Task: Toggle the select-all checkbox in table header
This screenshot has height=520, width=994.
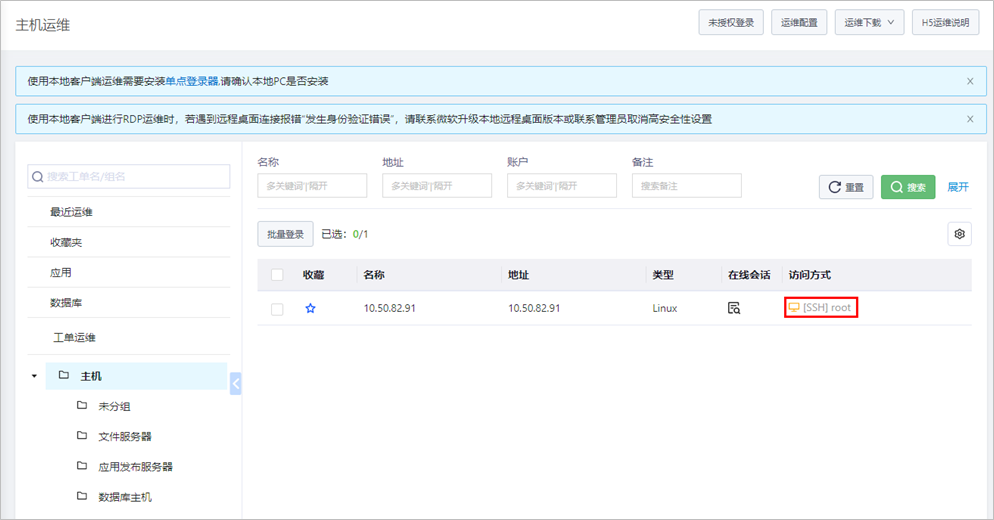Action: pos(277,275)
